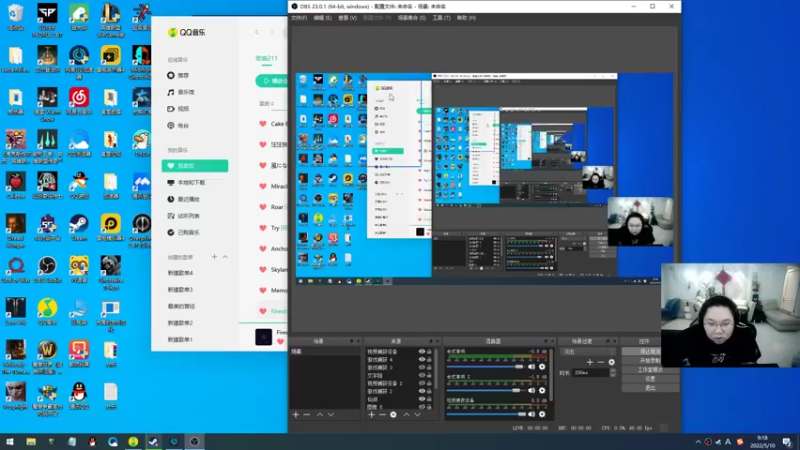Screen dimensions: 800x450
Task: Open Windows Start menu
Action: click(10, 442)
